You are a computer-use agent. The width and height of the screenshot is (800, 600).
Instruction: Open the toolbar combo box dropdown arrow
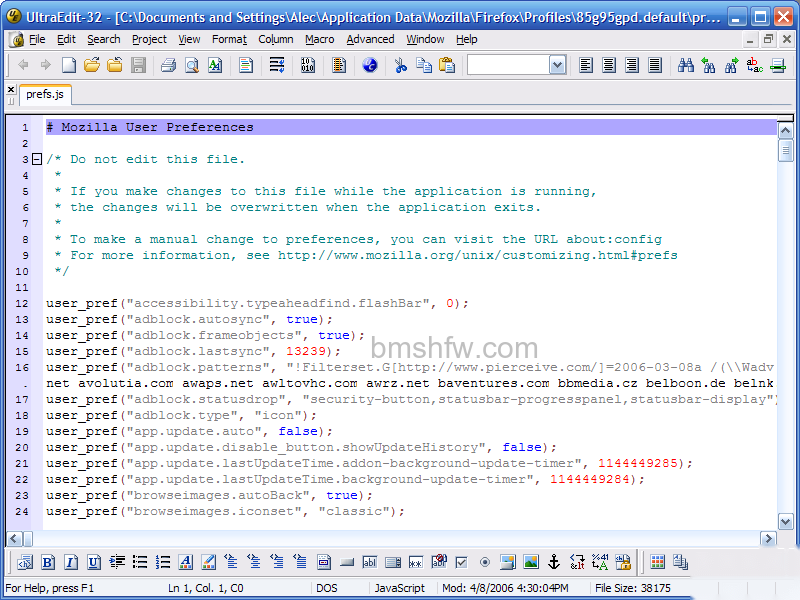pyautogui.click(x=557, y=65)
